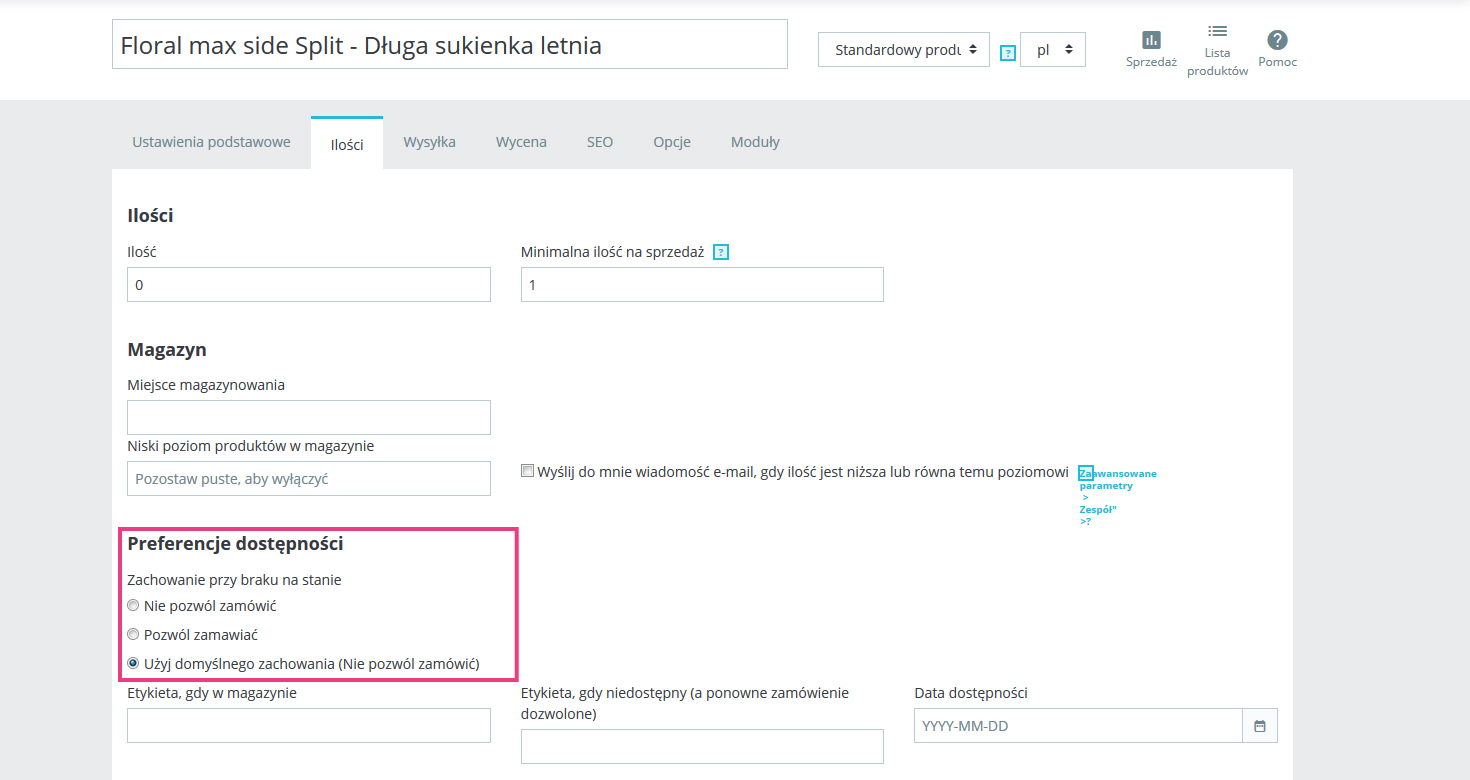Screen dimensions: 1470x780
Task: Switch to Ustawienia podstawowe tab
Action: tap(211, 142)
